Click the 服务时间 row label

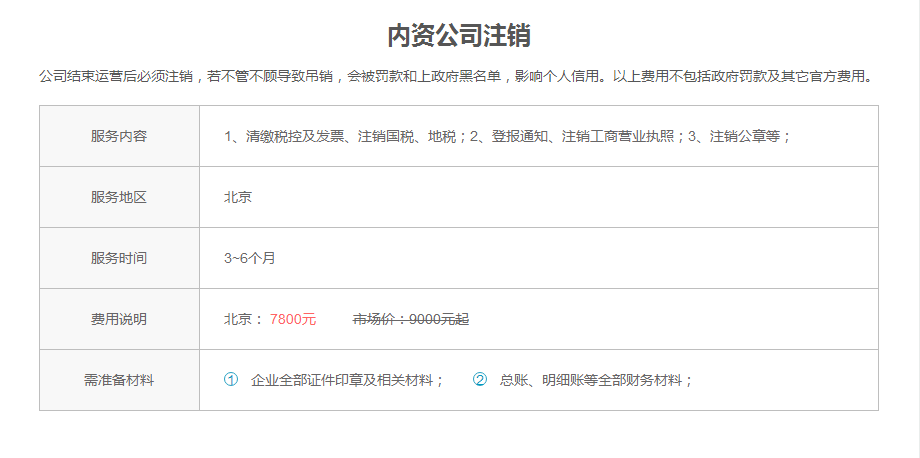click(119, 258)
